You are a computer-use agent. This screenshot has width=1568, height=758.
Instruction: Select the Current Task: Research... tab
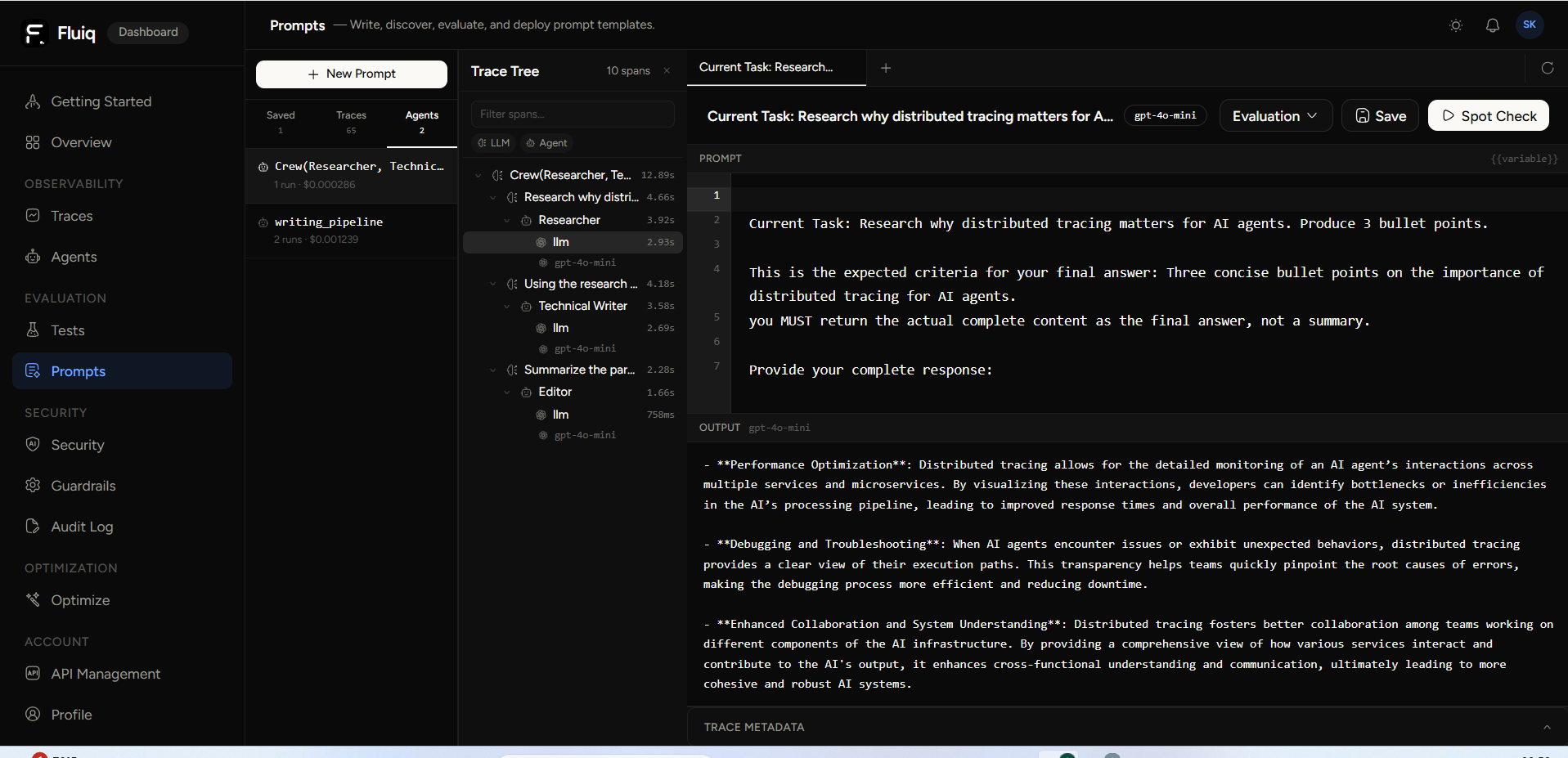click(776, 68)
